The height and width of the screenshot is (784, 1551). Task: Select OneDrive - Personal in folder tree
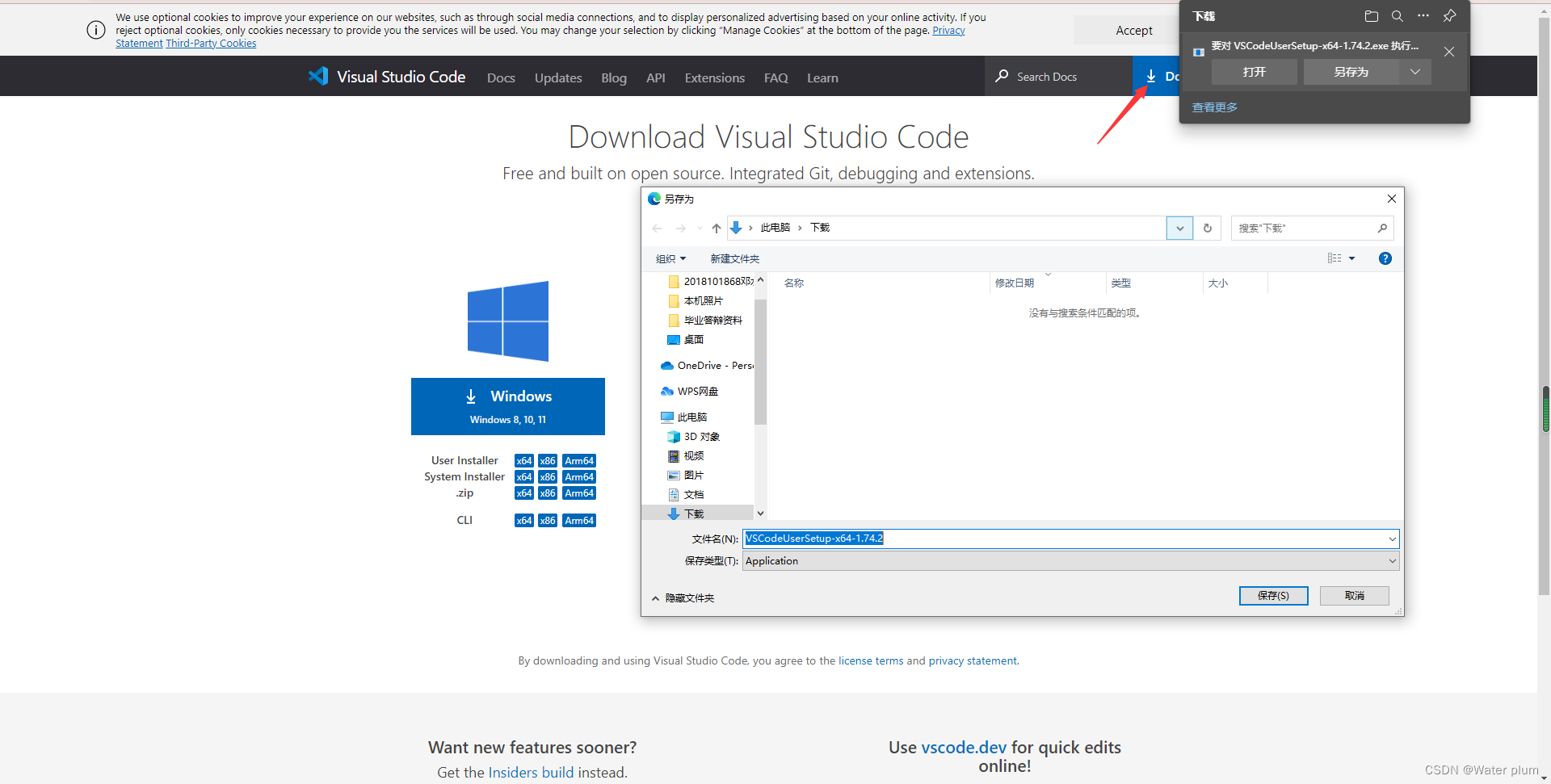click(708, 366)
